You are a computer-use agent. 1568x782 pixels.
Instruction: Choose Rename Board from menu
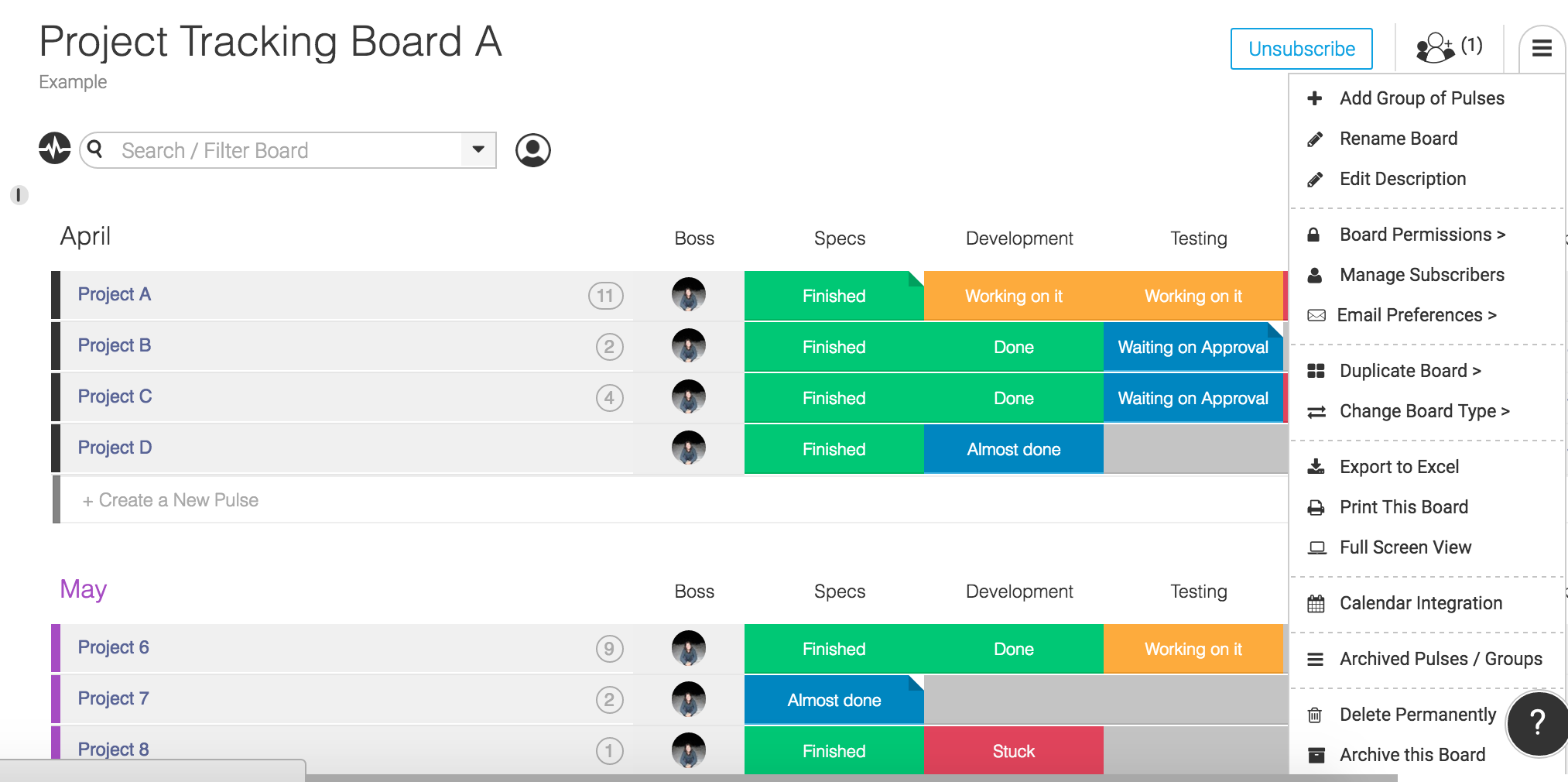[1398, 139]
